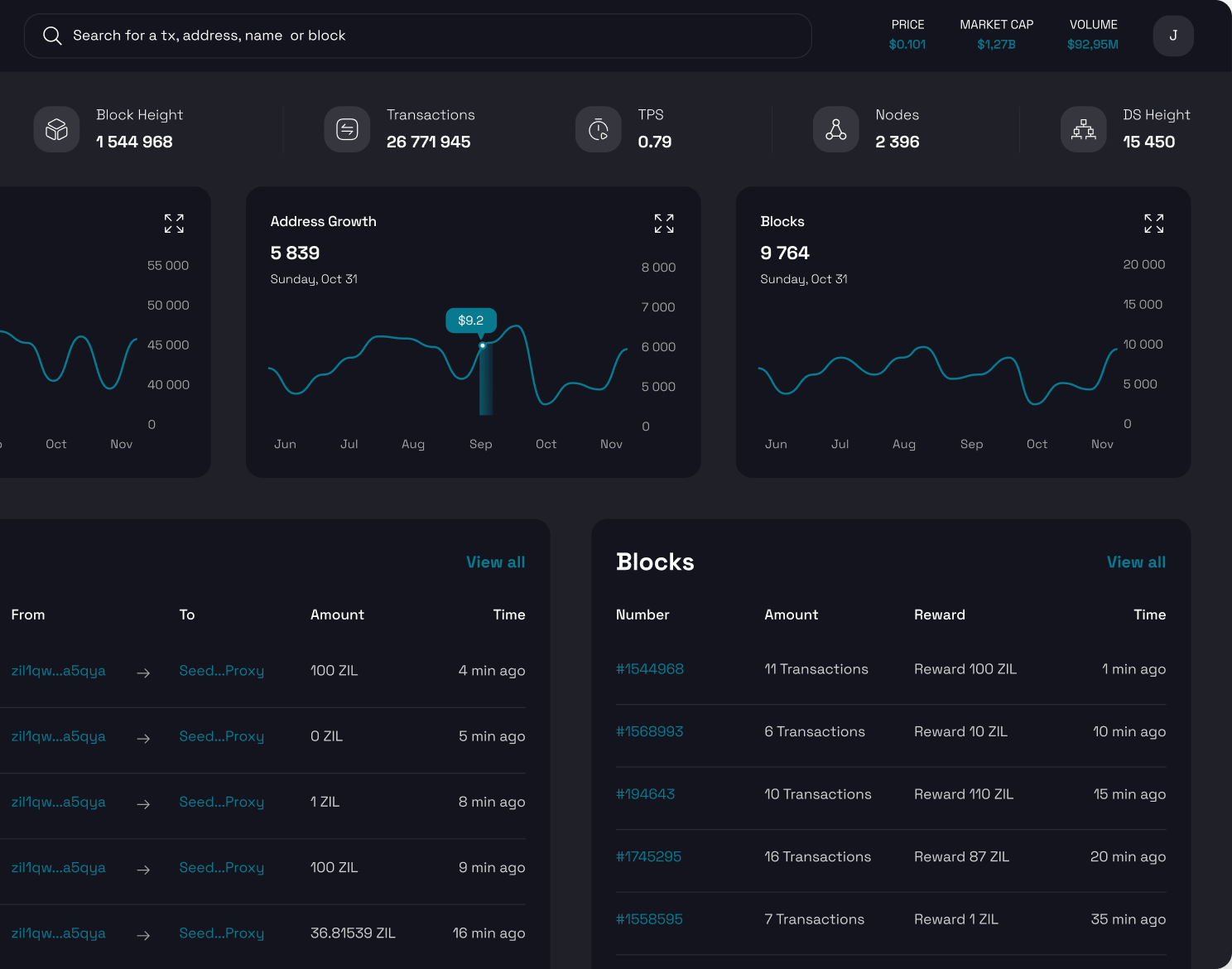Click the arrow icon in 16 min ago row
The width and height of the screenshot is (1232, 969).
point(143,936)
